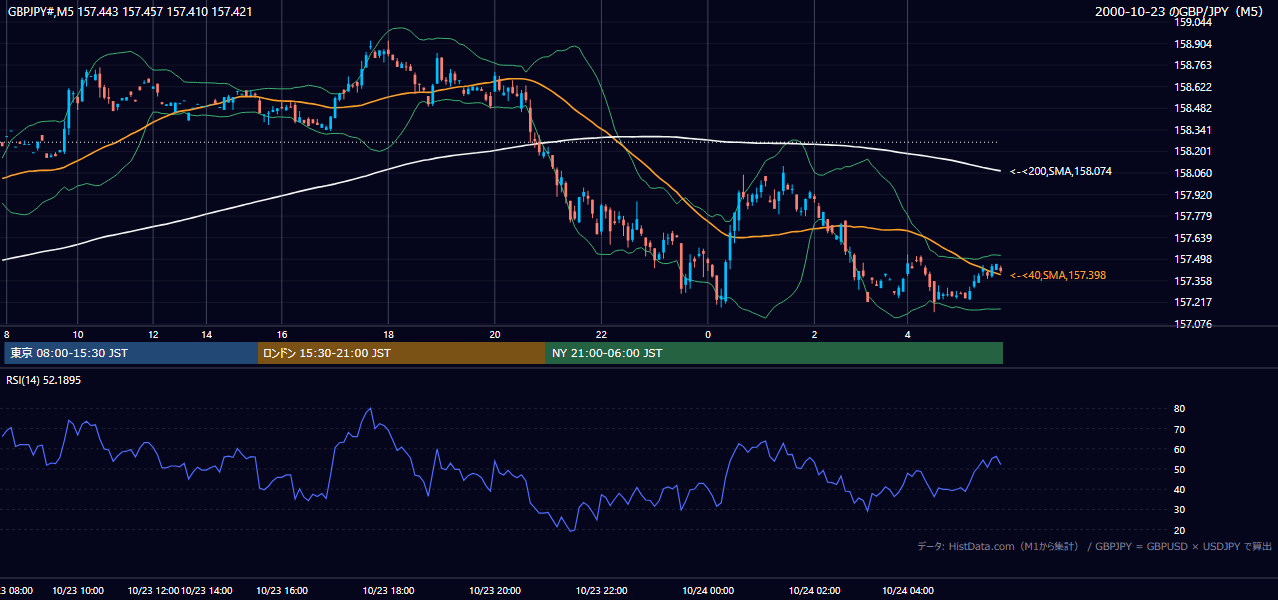This screenshot has height=600, width=1278.
Task: Click hour mark 22 on the price chart axis
Action: click(601, 334)
